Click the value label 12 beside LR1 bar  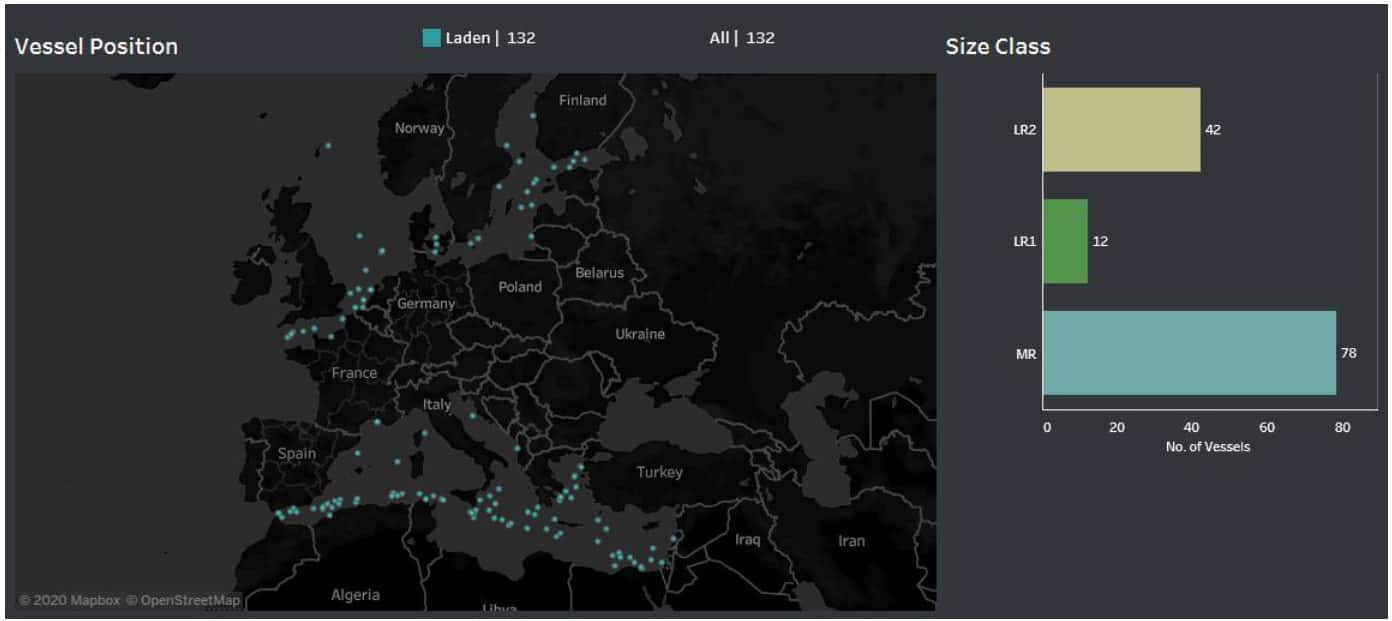pyautogui.click(x=1100, y=241)
